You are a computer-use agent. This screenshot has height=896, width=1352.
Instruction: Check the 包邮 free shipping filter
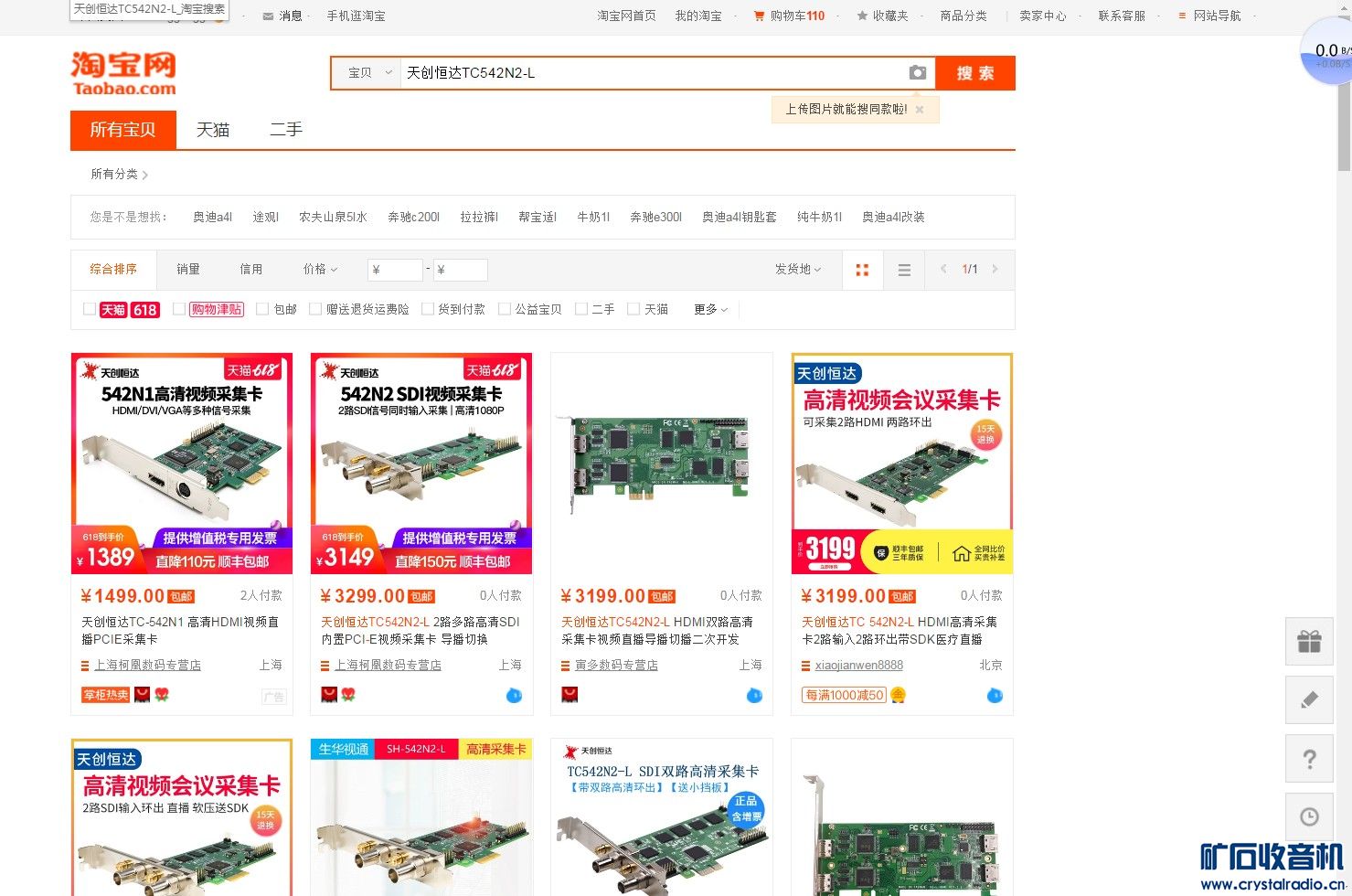(x=262, y=309)
